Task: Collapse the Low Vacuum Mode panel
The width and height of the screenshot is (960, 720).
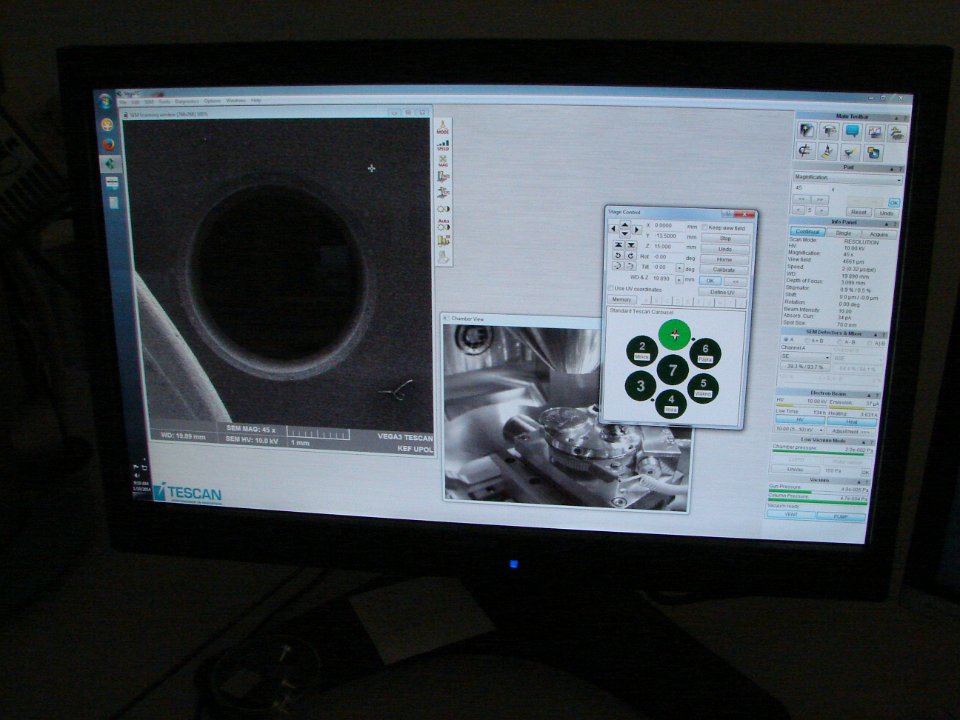Action: (x=864, y=442)
